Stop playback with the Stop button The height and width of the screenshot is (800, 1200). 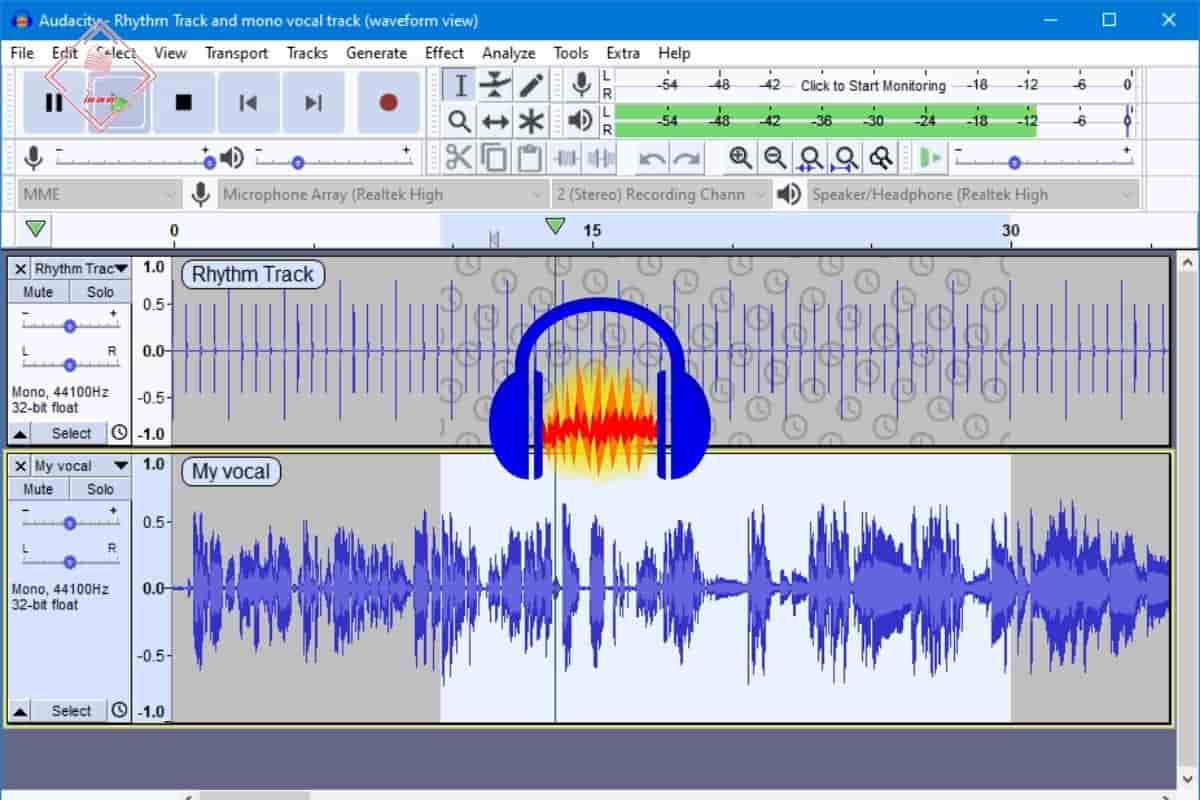point(183,103)
